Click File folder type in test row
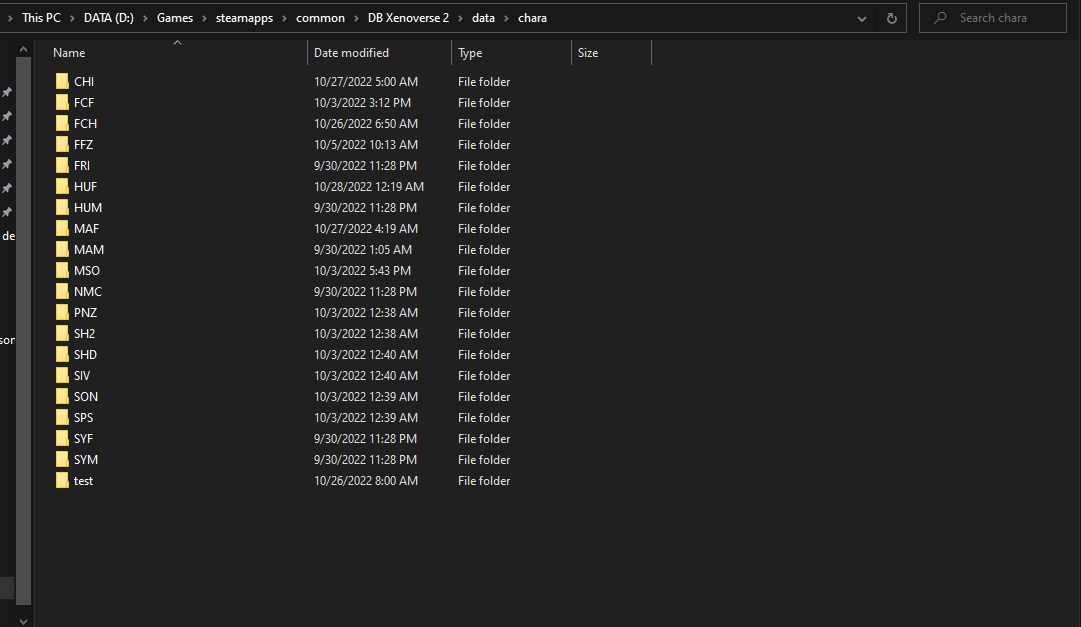The image size is (1081, 627). 484,481
